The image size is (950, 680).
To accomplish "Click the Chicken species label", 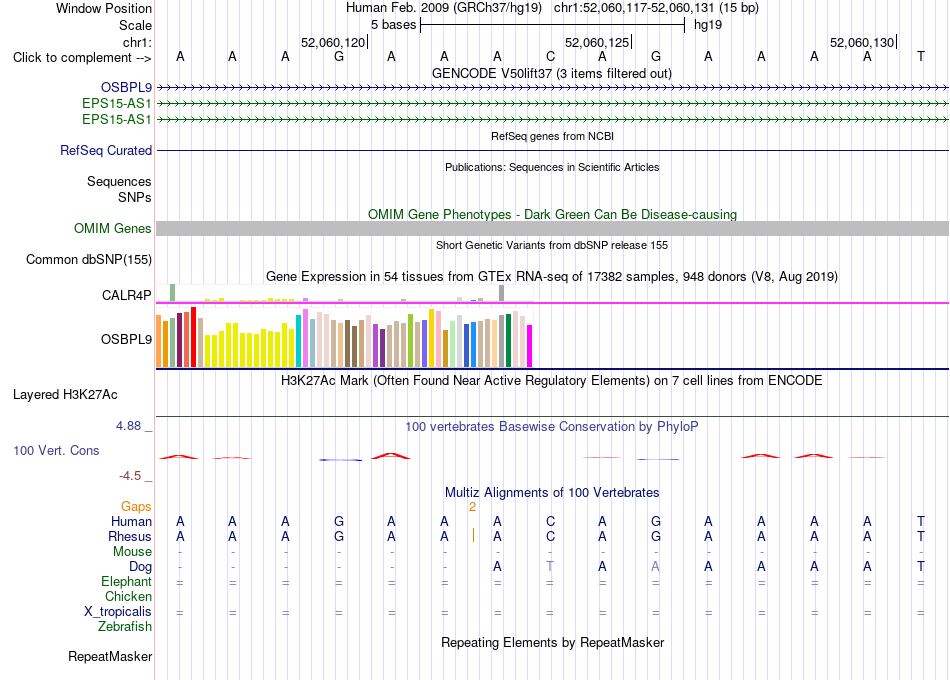I will [x=128, y=596].
